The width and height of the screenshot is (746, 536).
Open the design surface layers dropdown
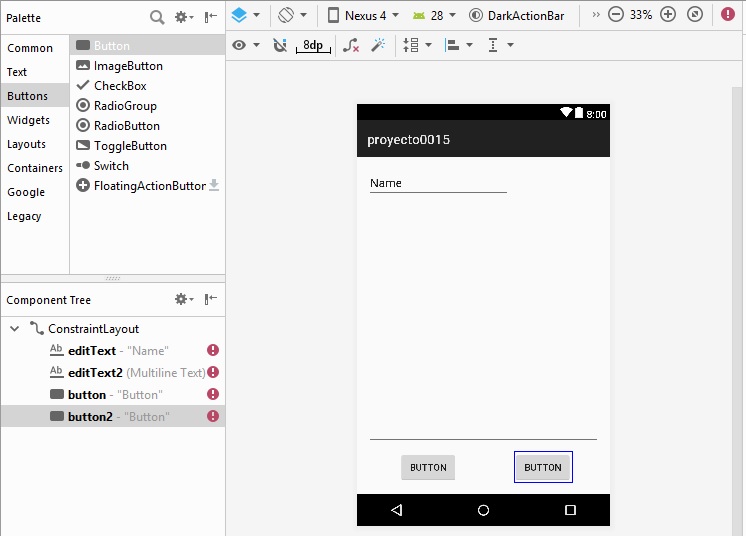click(245, 16)
